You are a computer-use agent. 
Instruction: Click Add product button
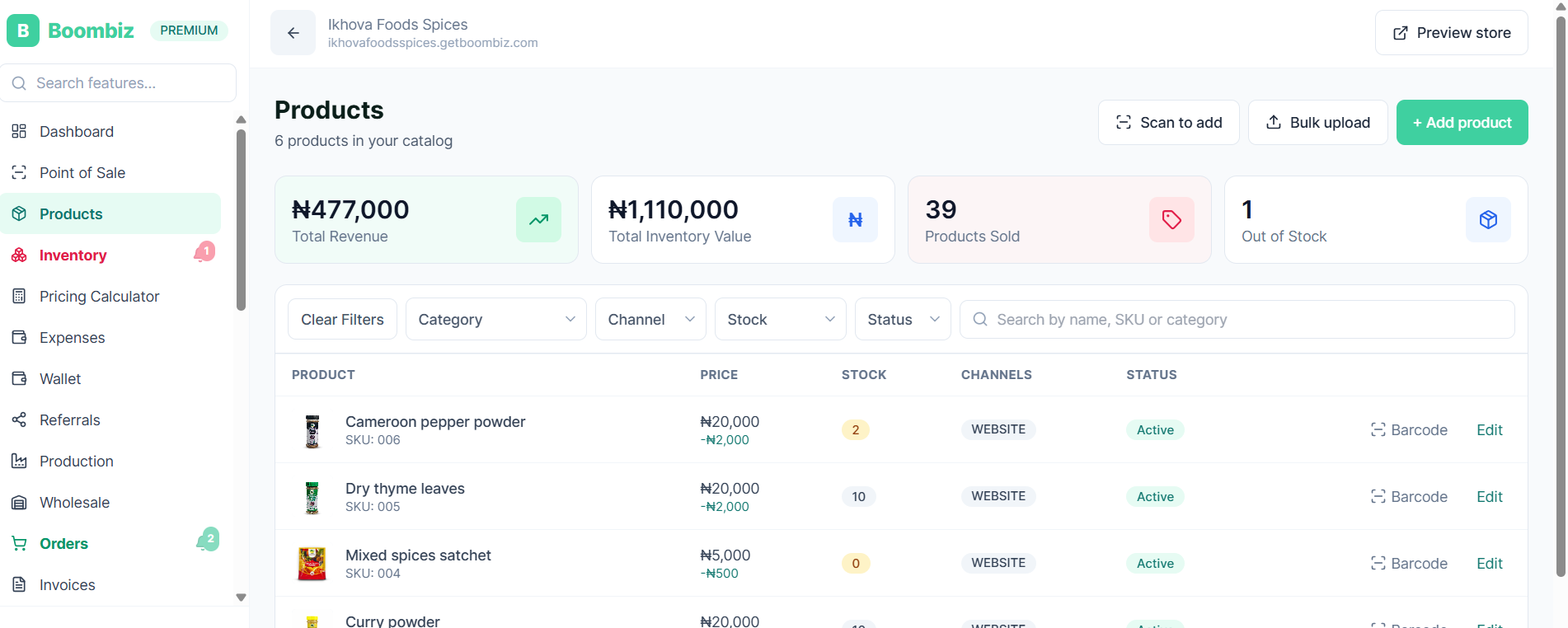[1462, 123]
